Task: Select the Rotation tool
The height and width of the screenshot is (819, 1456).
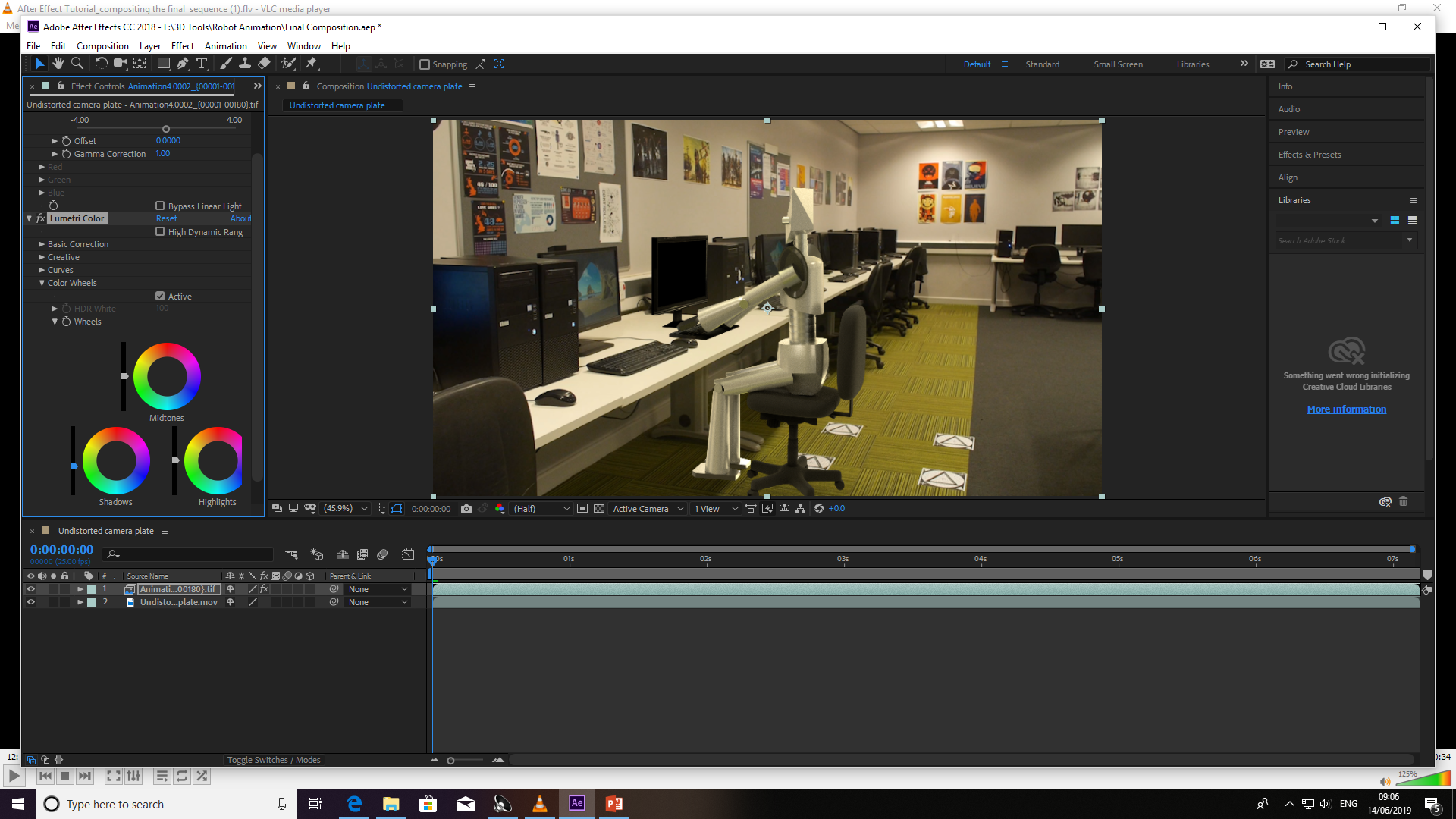Action: pos(101,64)
